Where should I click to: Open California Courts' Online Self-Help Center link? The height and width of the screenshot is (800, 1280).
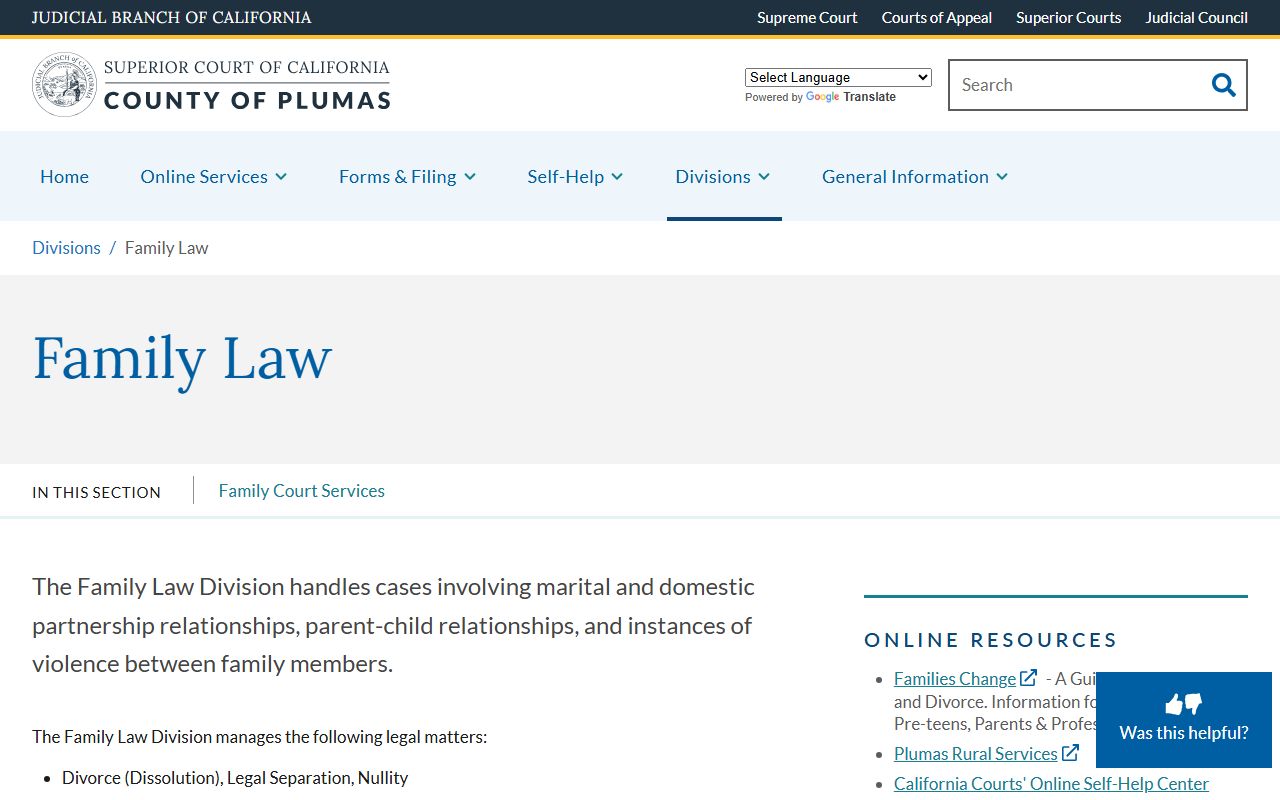[x=1051, y=783]
